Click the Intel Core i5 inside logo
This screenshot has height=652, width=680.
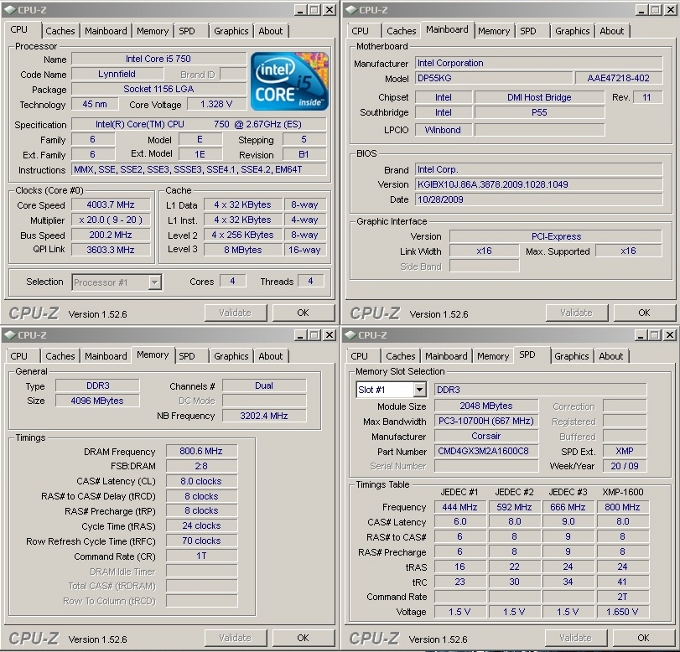290,78
